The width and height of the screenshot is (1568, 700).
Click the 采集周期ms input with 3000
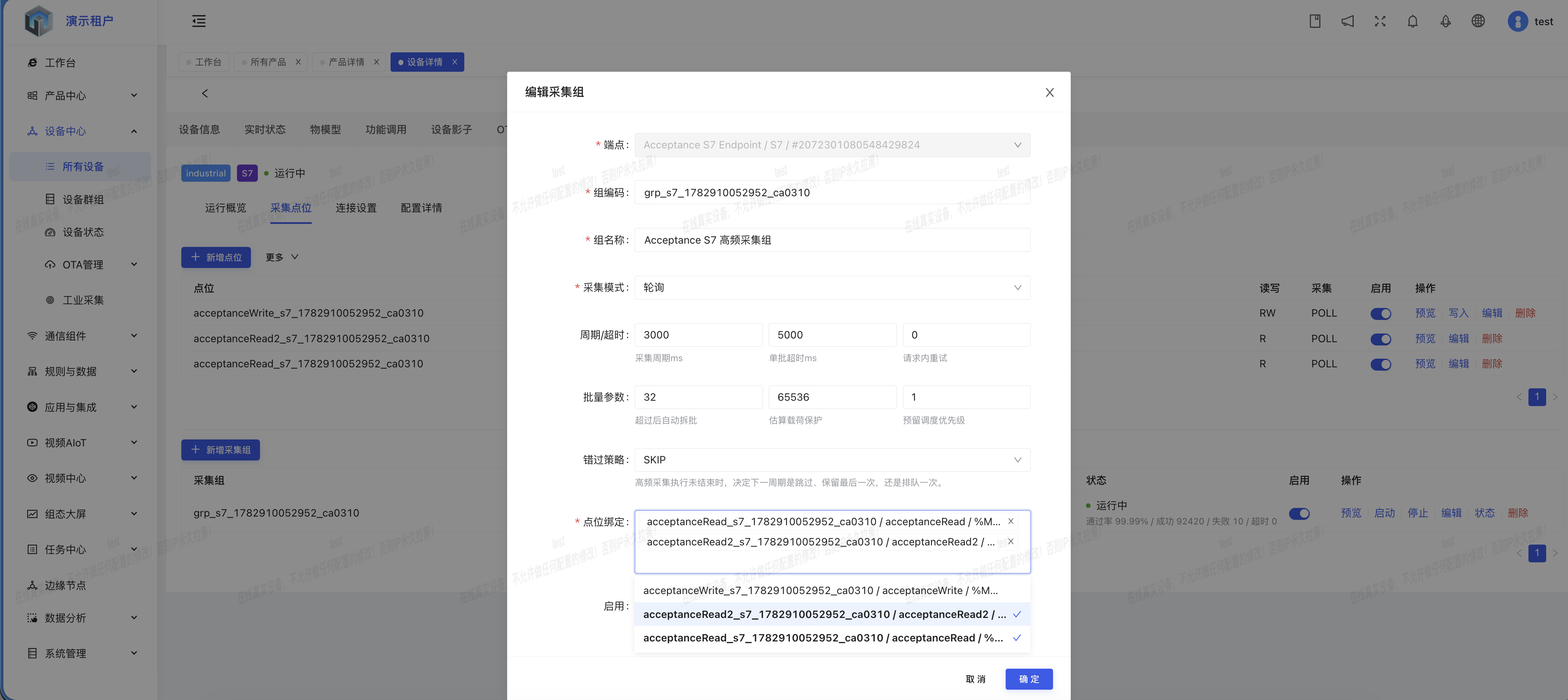pyautogui.click(x=698, y=335)
